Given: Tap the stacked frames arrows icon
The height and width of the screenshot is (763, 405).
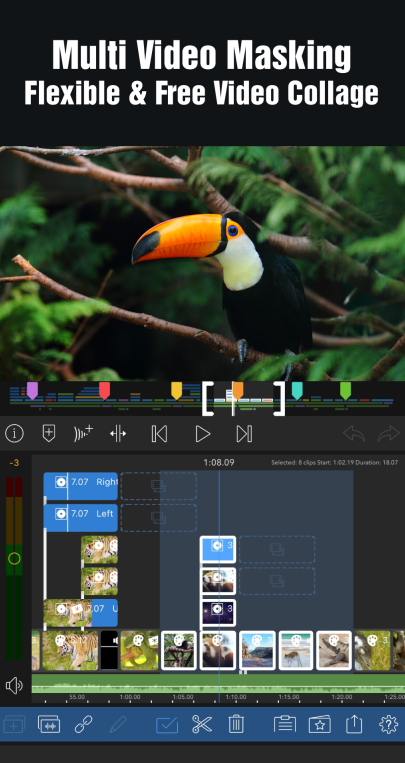Looking at the screenshot, I should click(49, 724).
